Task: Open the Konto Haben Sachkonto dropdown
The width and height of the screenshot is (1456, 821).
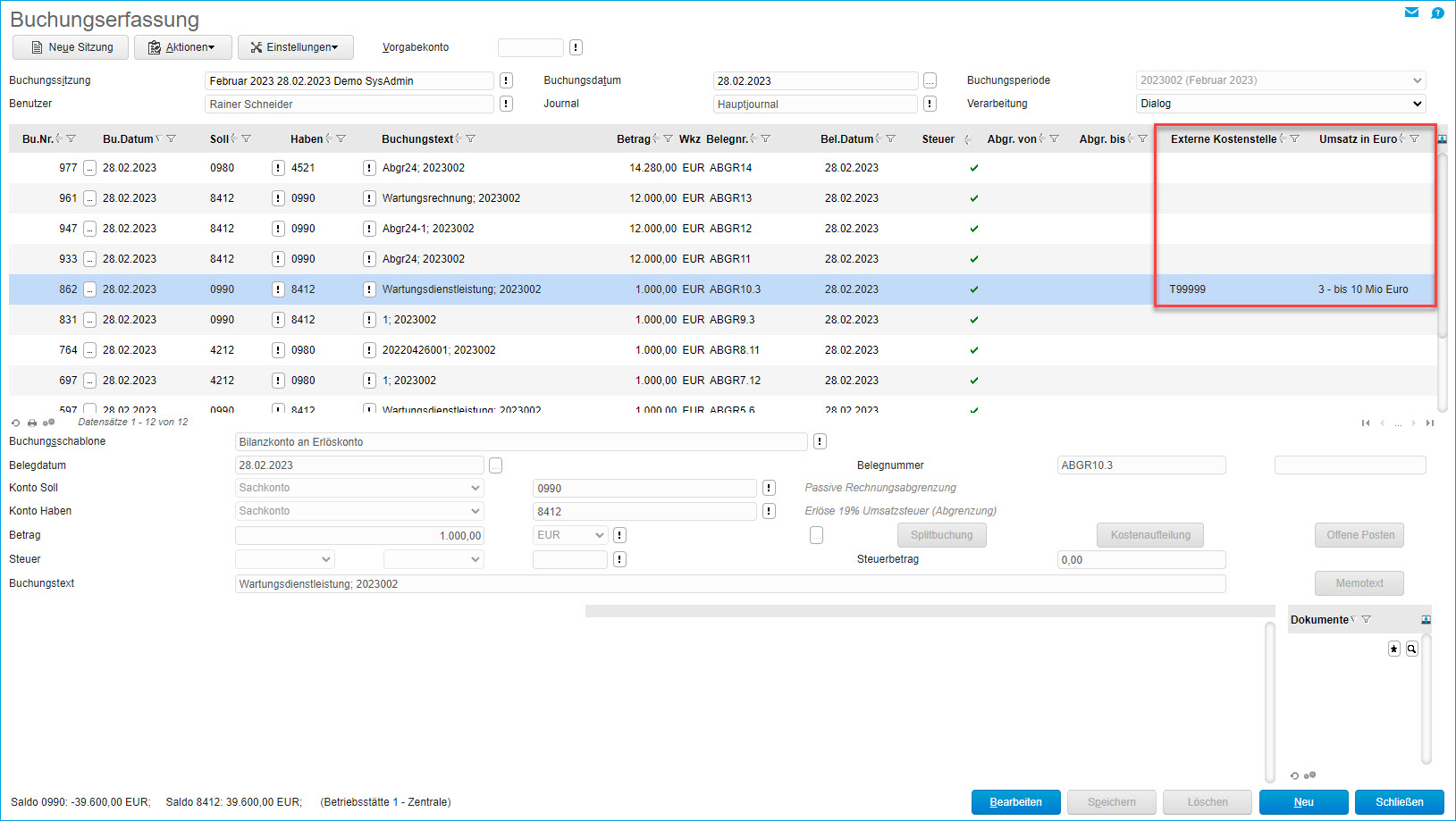Action: [x=359, y=511]
